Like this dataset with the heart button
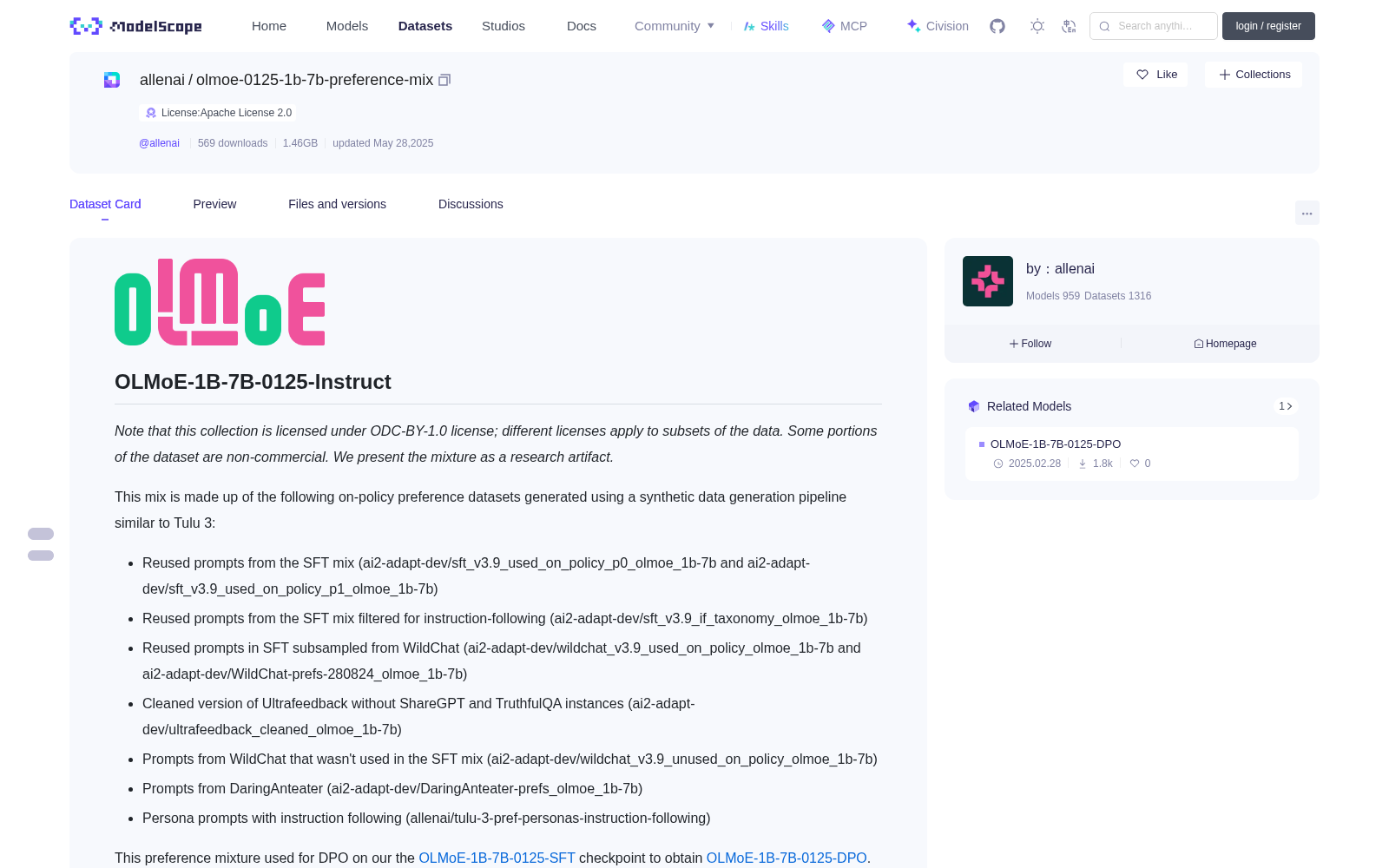Screen dimensions: 1389x868 1155,75
